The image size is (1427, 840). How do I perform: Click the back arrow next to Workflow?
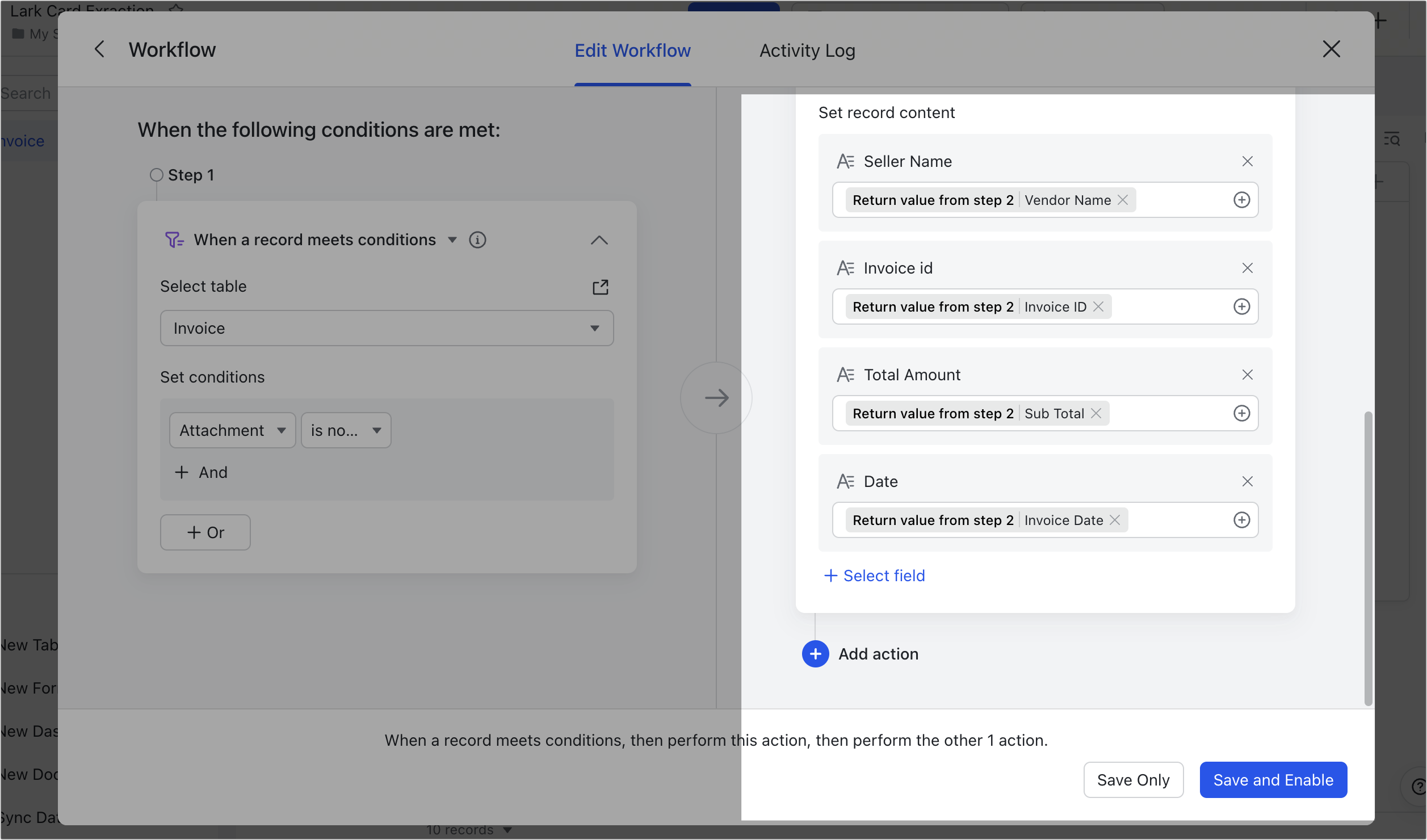tap(99, 49)
